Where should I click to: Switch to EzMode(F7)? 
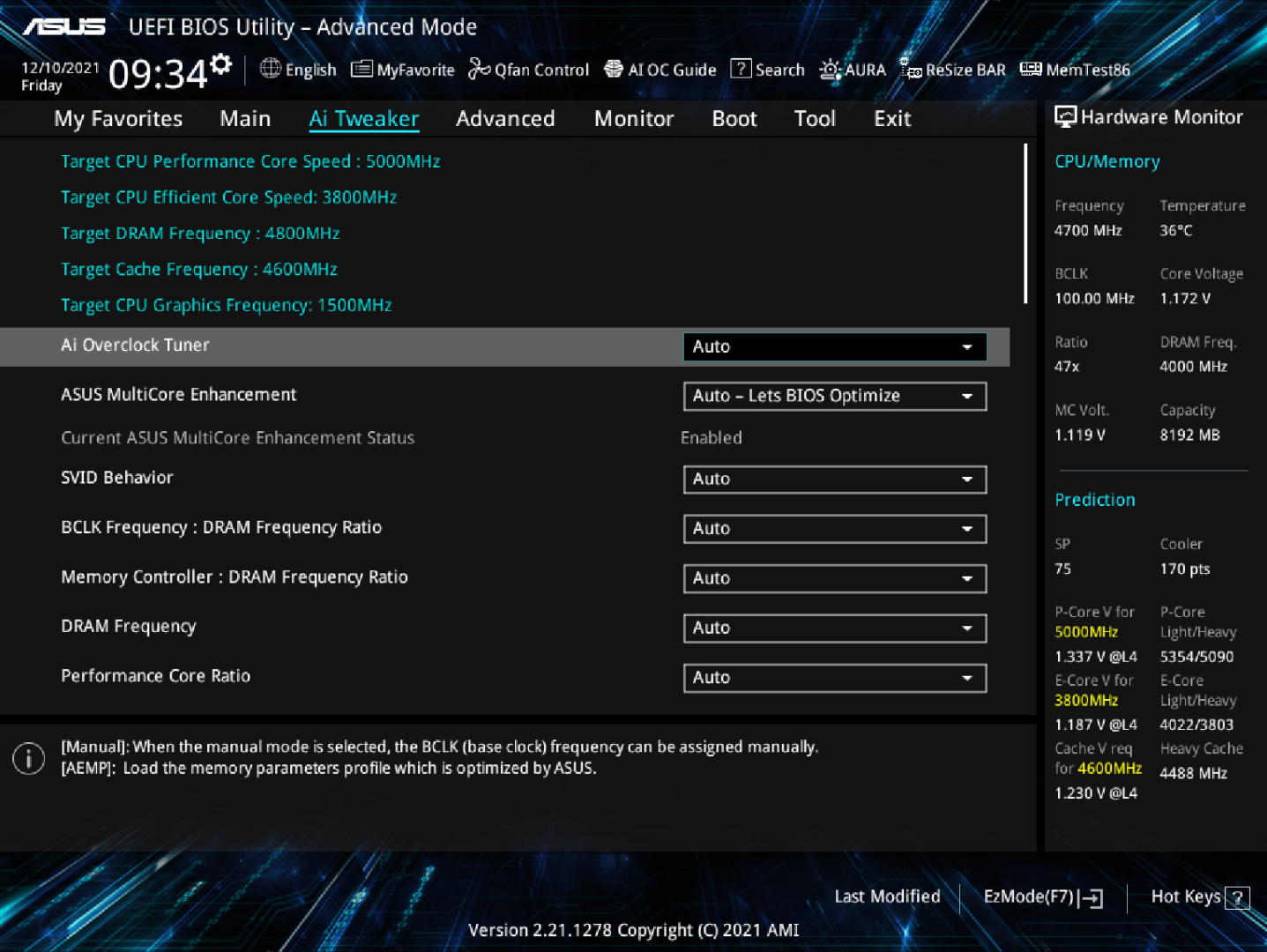point(1042,897)
